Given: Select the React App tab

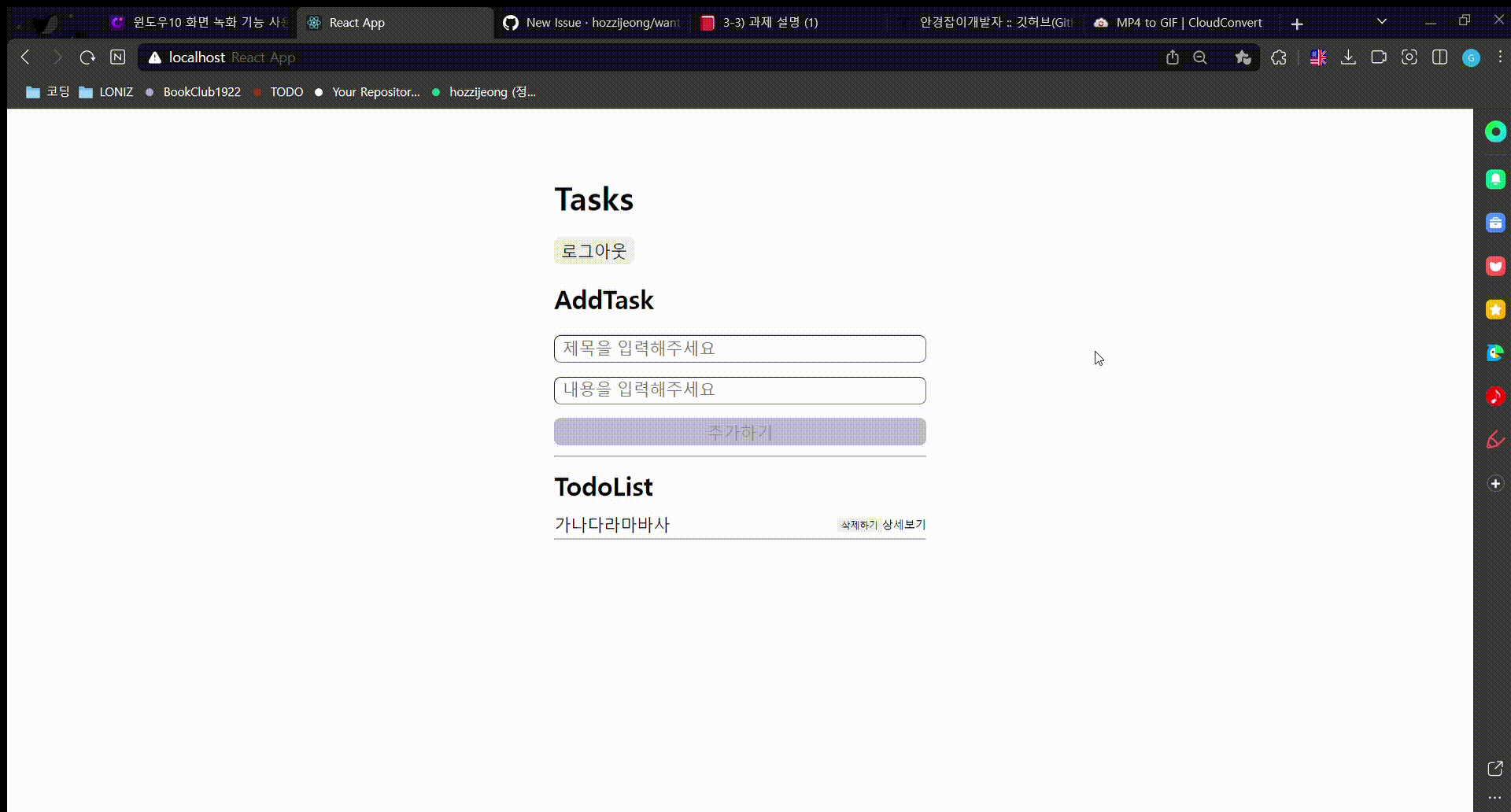Looking at the screenshot, I should pos(395,23).
